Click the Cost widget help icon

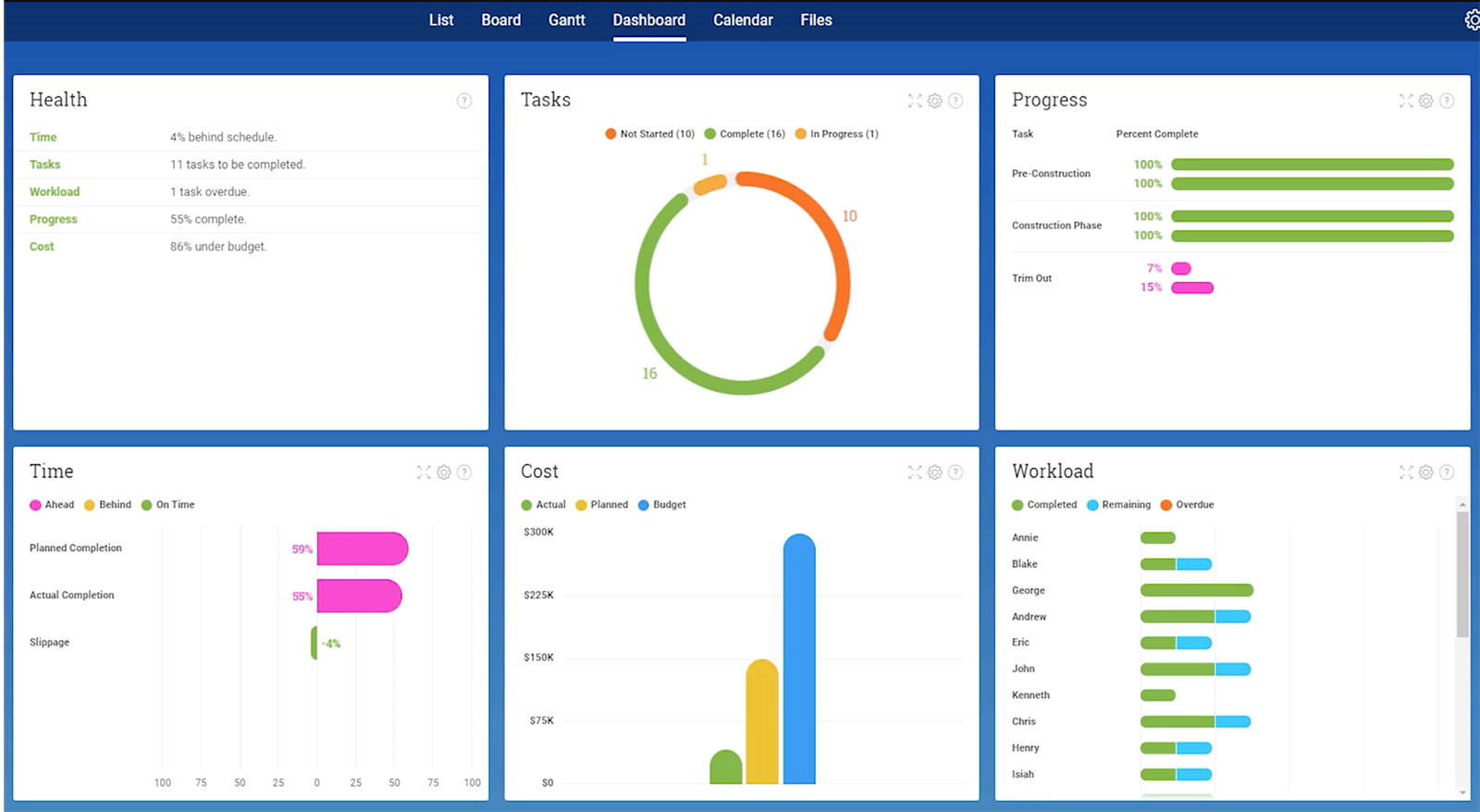tap(956, 473)
